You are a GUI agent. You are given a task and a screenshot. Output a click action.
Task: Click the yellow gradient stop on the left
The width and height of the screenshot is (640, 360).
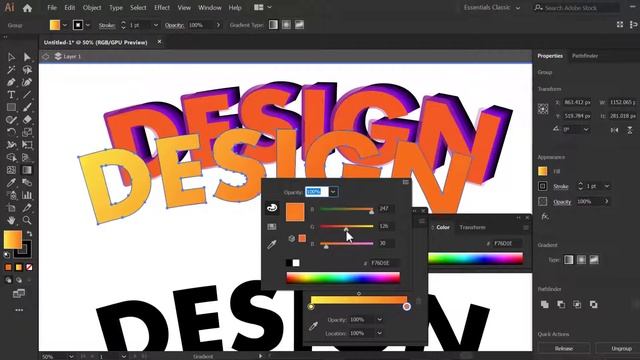pyautogui.click(x=311, y=307)
